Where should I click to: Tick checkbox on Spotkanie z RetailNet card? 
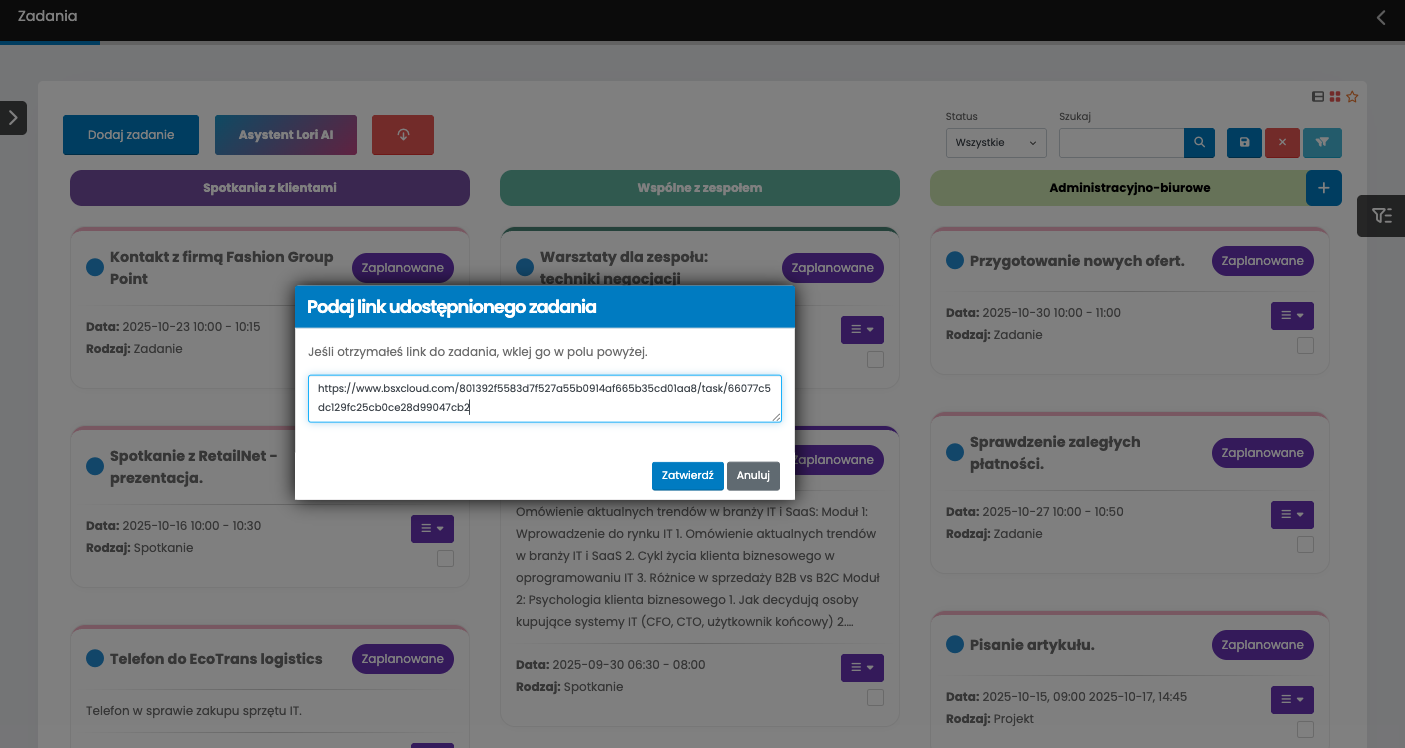click(x=445, y=559)
